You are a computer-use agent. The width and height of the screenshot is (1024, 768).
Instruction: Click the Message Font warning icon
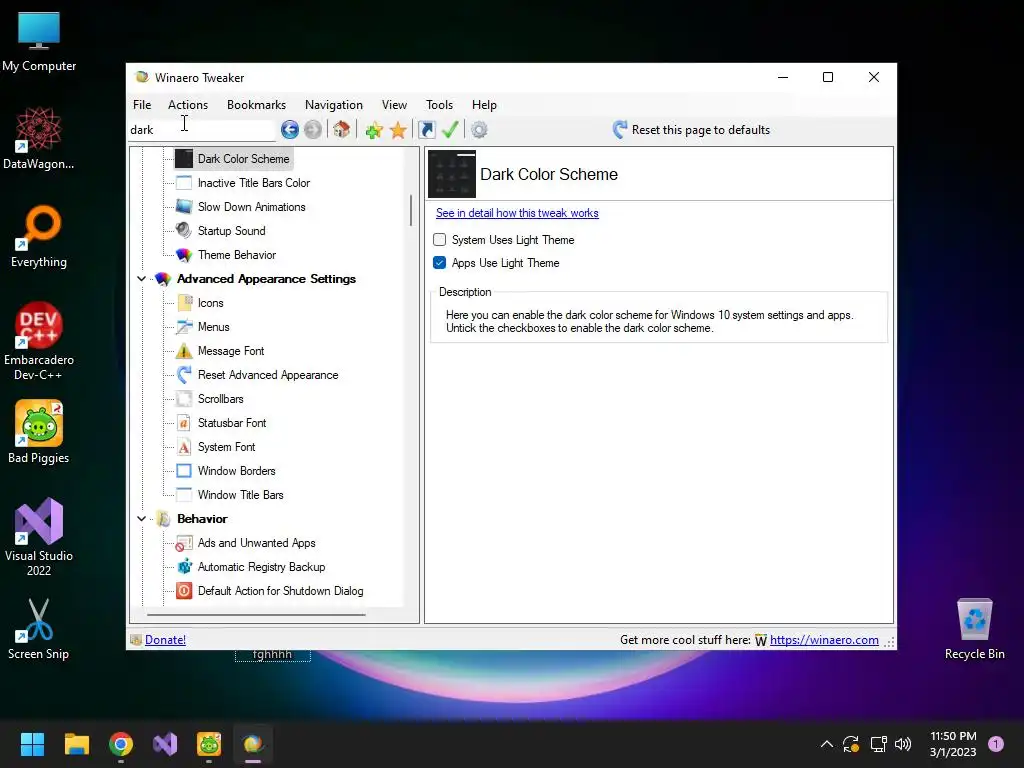coord(184,351)
